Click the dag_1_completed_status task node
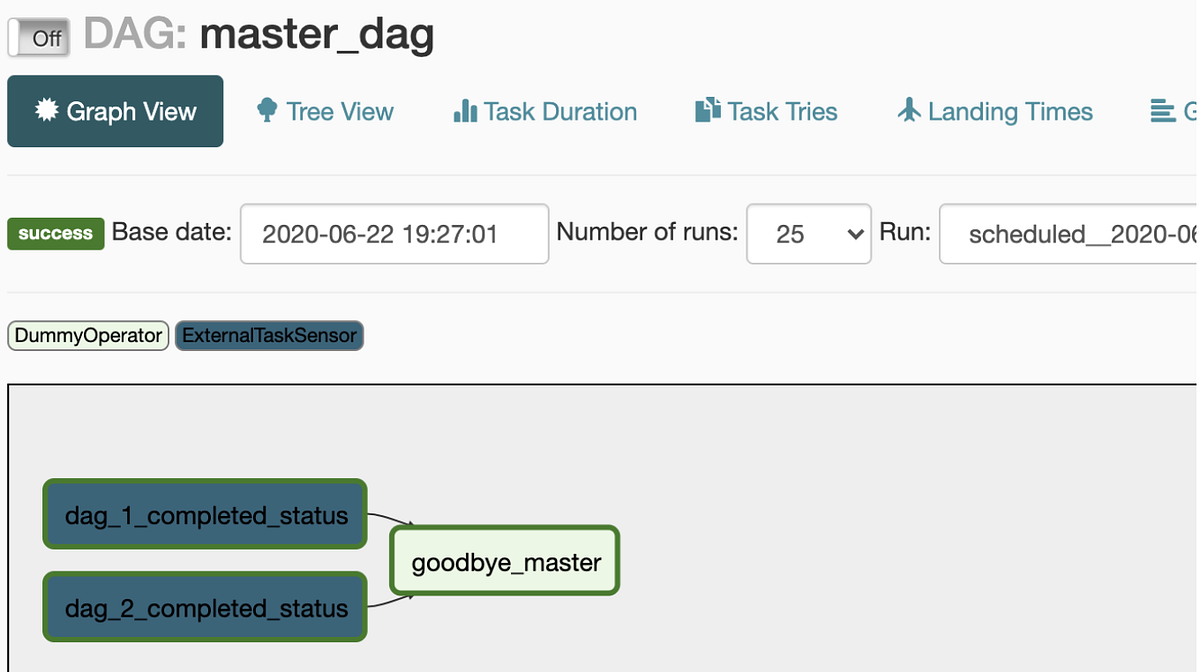This screenshot has width=1200, height=672. coord(204,514)
